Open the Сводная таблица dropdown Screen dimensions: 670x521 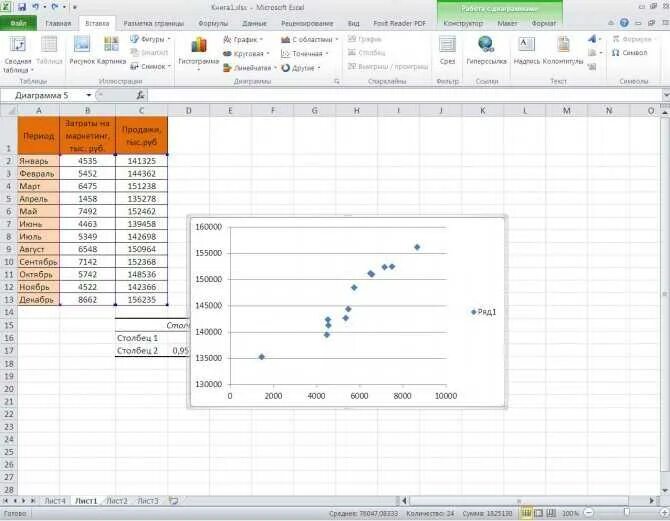pyautogui.click(x=18, y=65)
